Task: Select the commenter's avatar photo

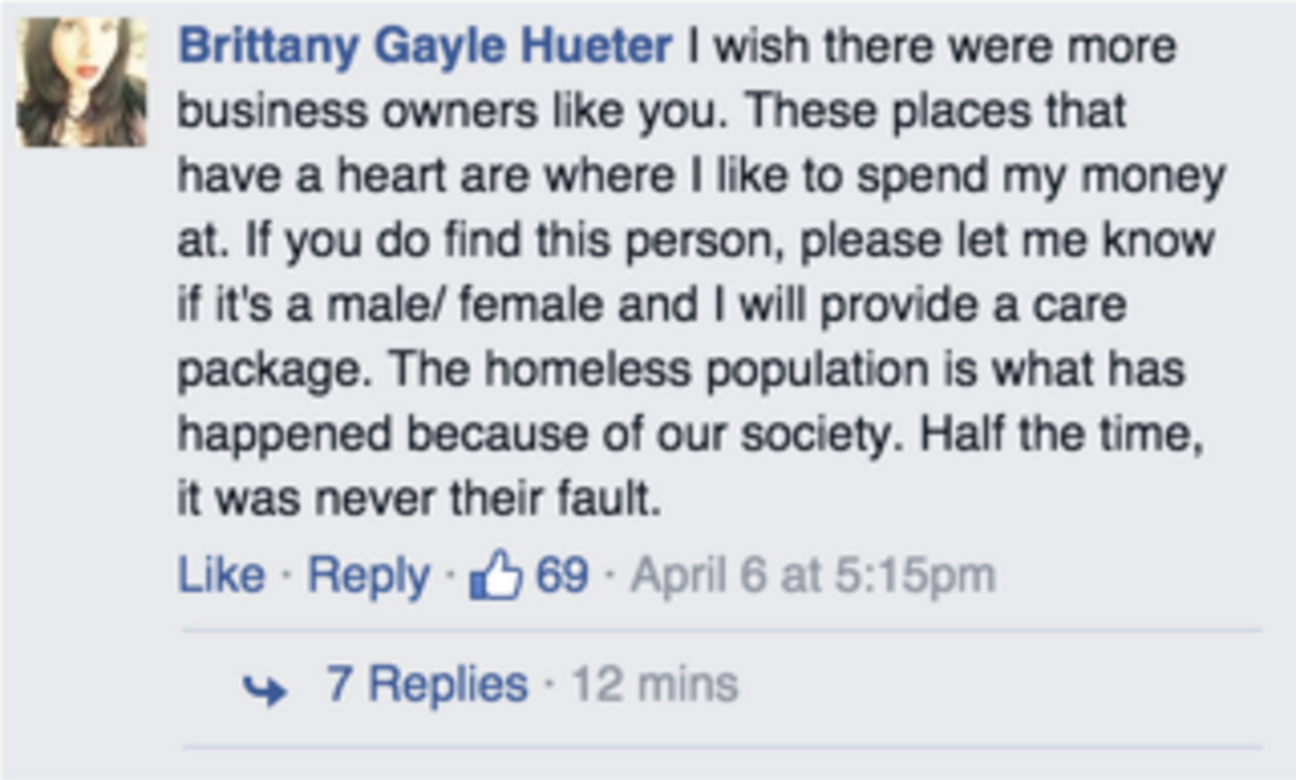Action: click(x=82, y=83)
